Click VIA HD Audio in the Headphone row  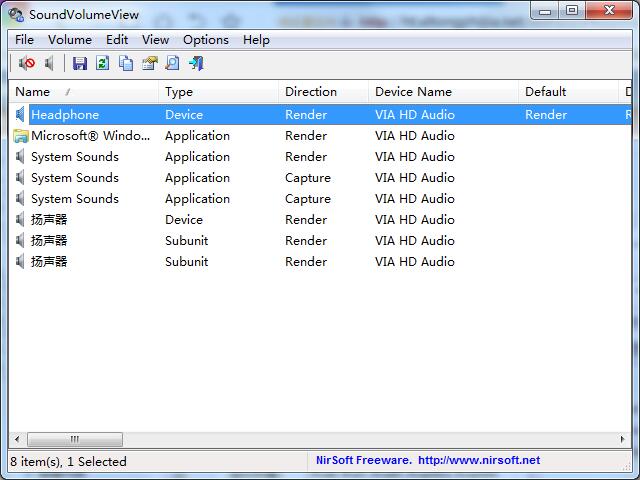[415, 115]
